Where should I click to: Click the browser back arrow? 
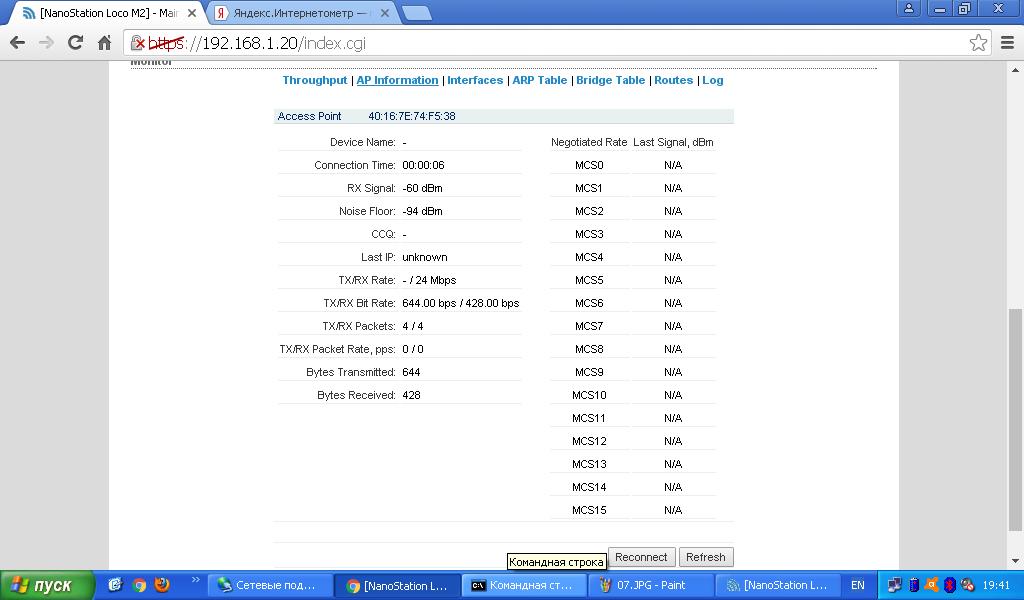(x=17, y=42)
